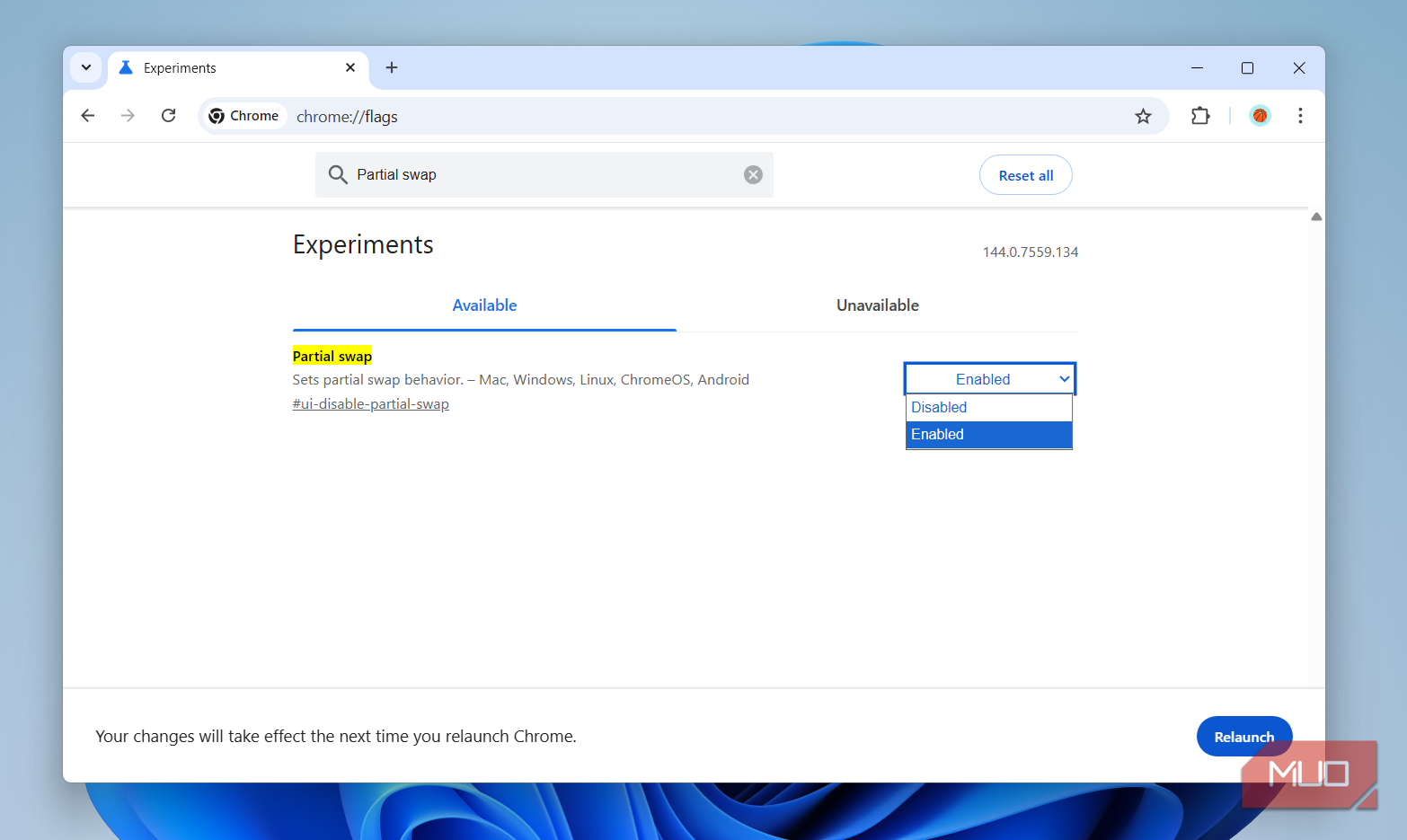The height and width of the screenshot is (840, 1407).
Task: Go forward with the forward arrow
Action: pyautogui.click(x=128, y=116)
